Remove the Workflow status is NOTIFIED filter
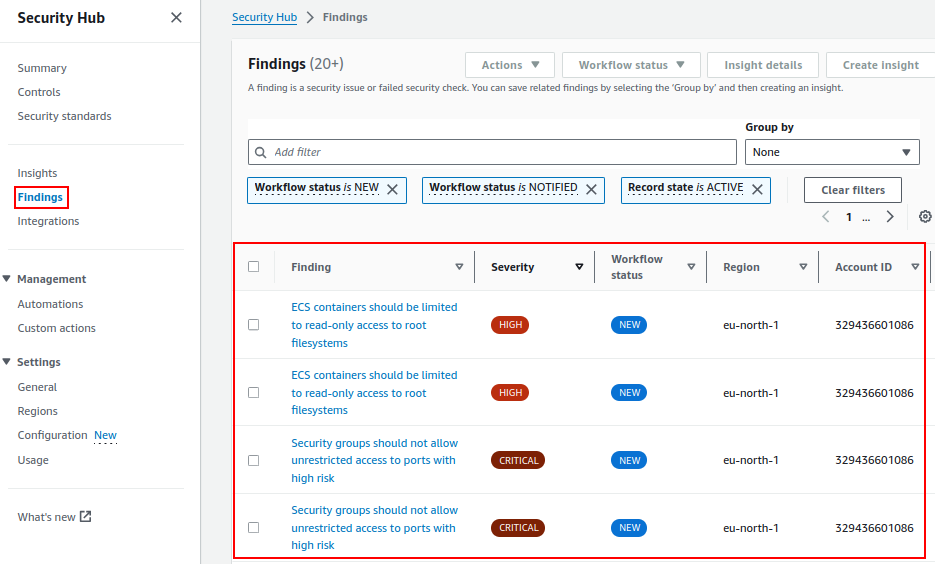The height and width of the screenshot is (564, 935). [x=591, y=190]
